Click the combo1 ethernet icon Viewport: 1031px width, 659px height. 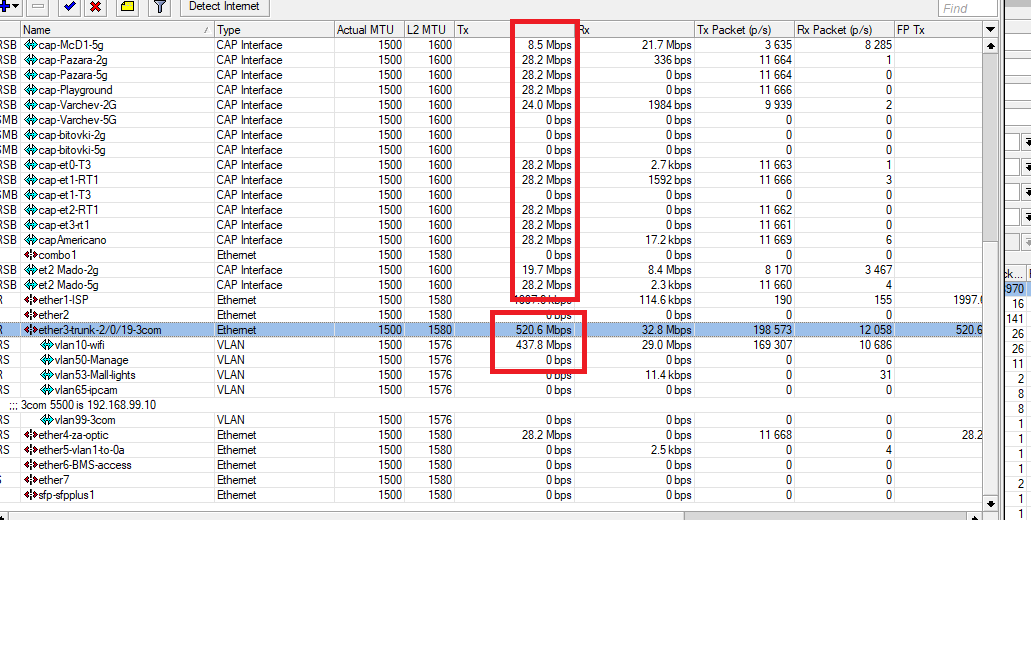(30, 255)
